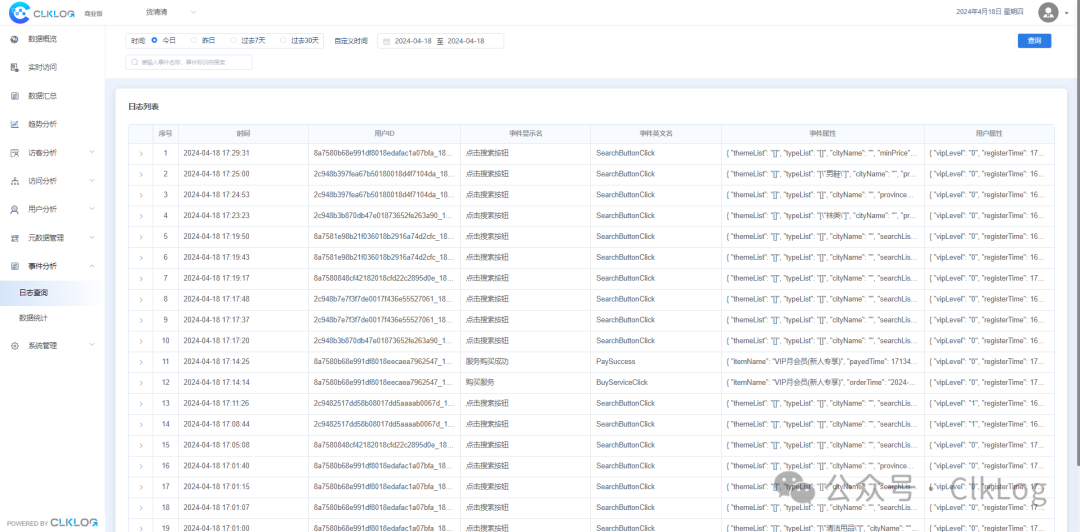Select the 过去7天 radio button

pos(233,41)
